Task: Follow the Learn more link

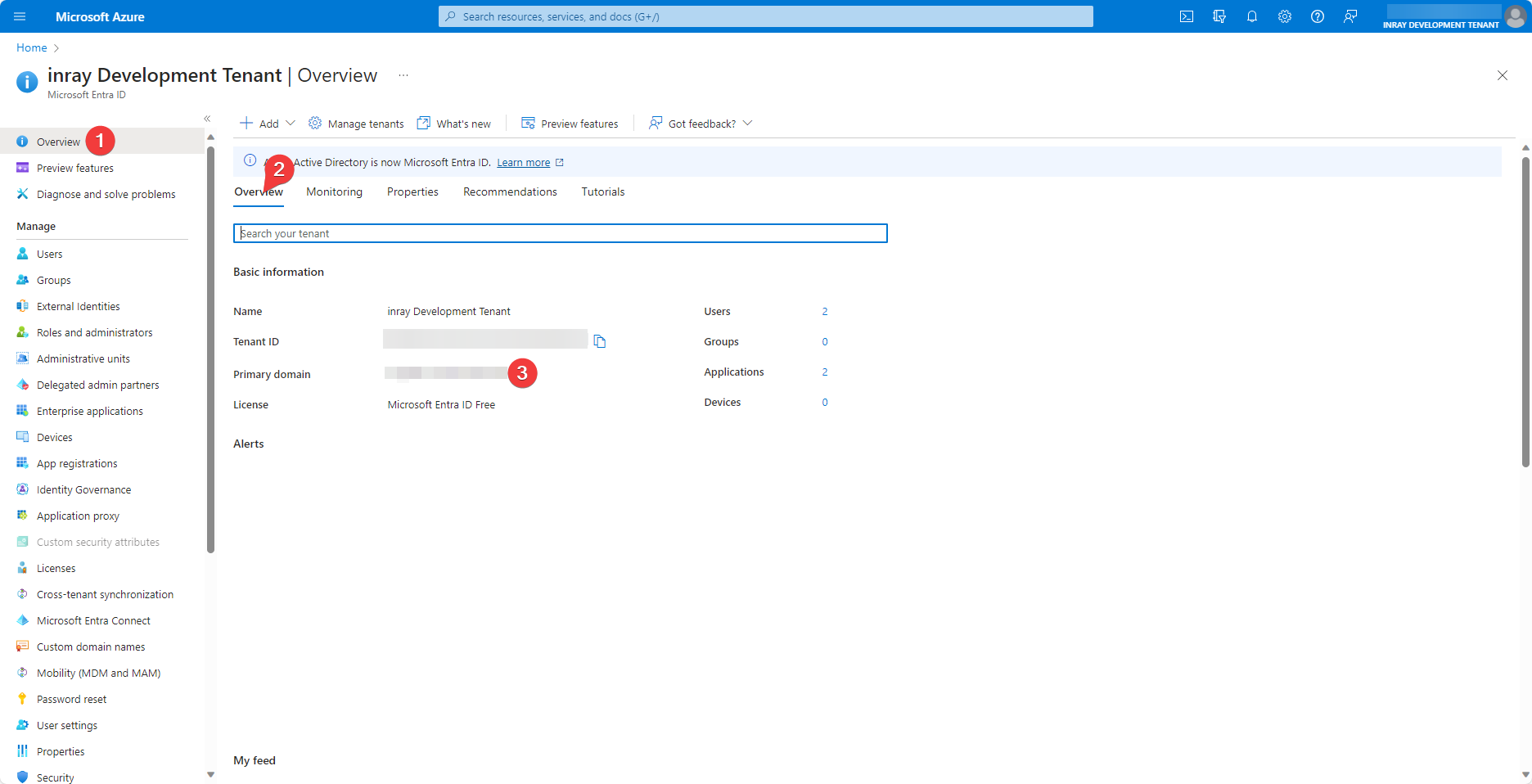Action: [x=524, y=163]
